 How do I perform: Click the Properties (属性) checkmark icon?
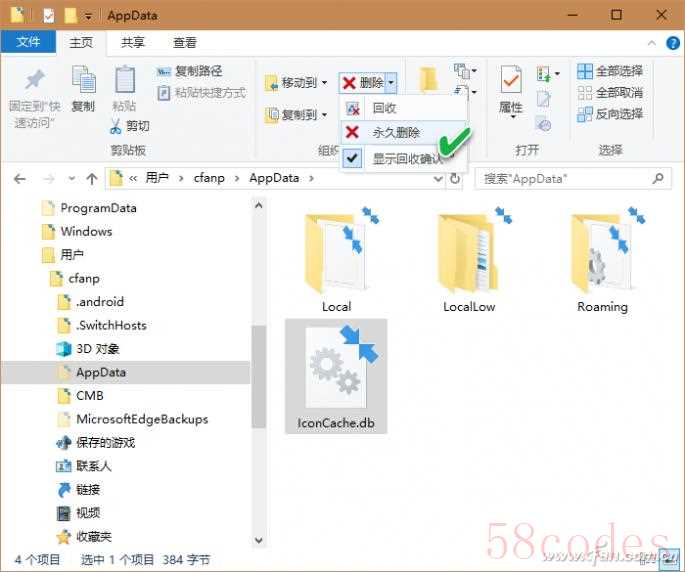pyautogui.click(x=511, y=79)
